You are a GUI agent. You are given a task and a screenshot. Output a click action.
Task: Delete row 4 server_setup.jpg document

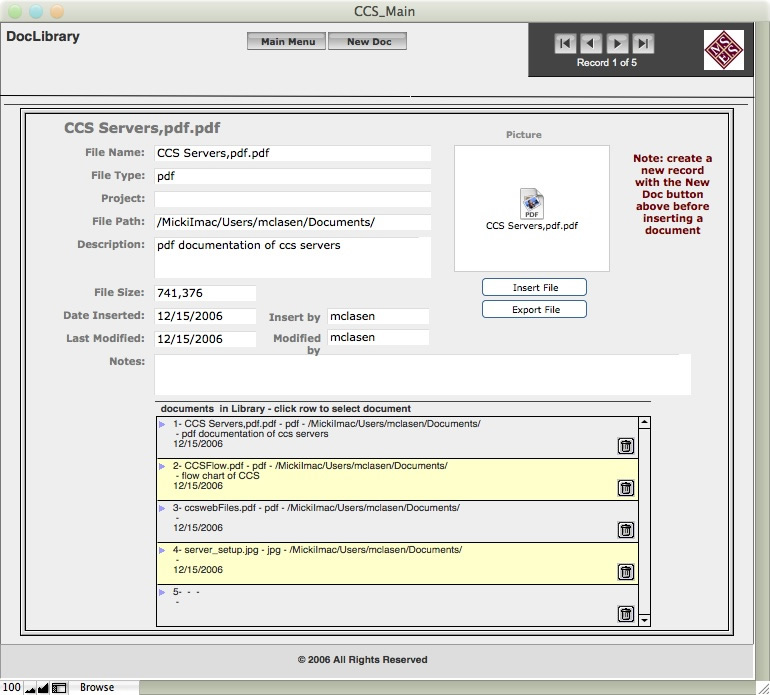[626, 572]
